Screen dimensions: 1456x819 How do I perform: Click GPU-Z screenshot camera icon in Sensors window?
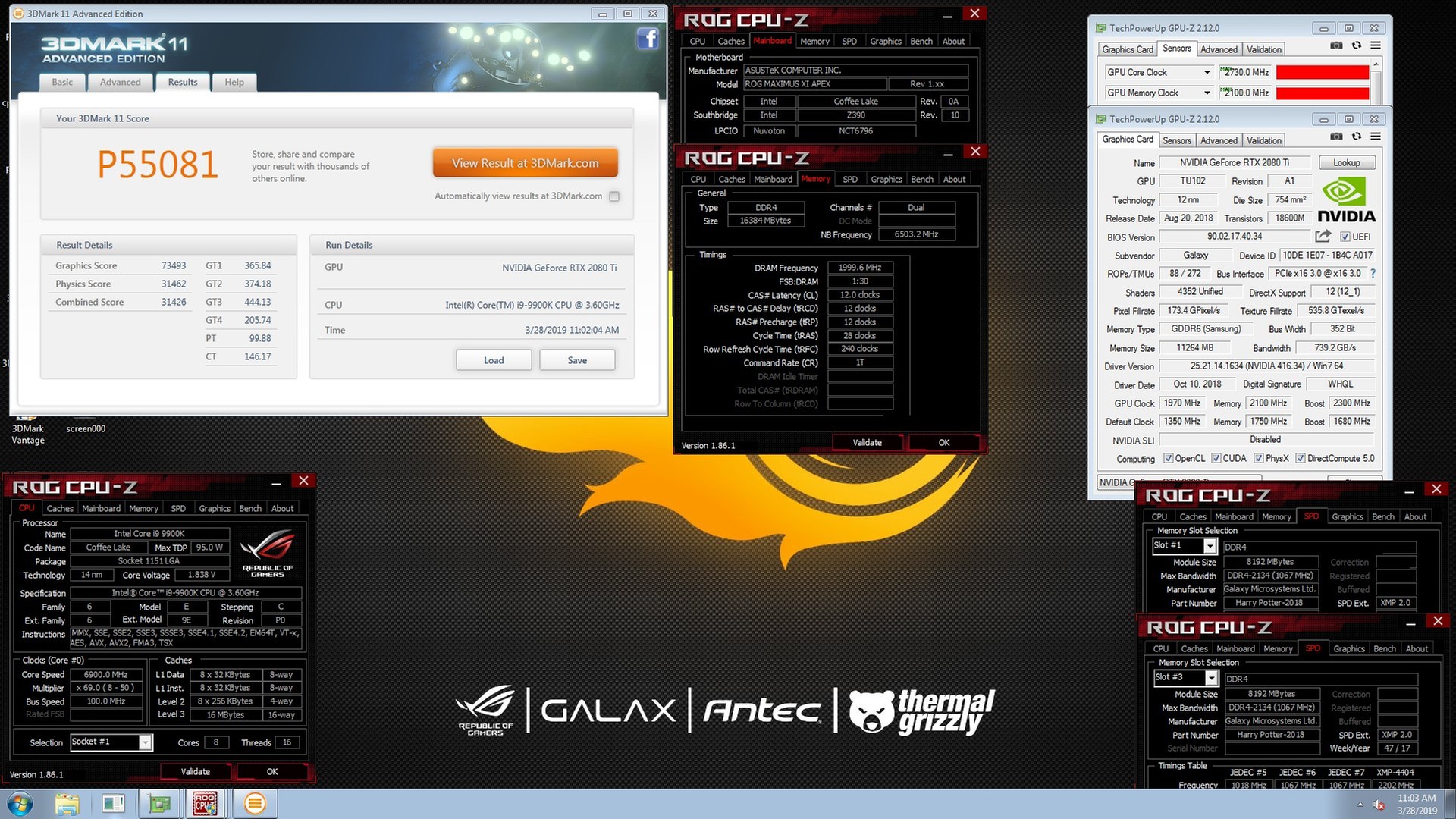pos(1336,45)
